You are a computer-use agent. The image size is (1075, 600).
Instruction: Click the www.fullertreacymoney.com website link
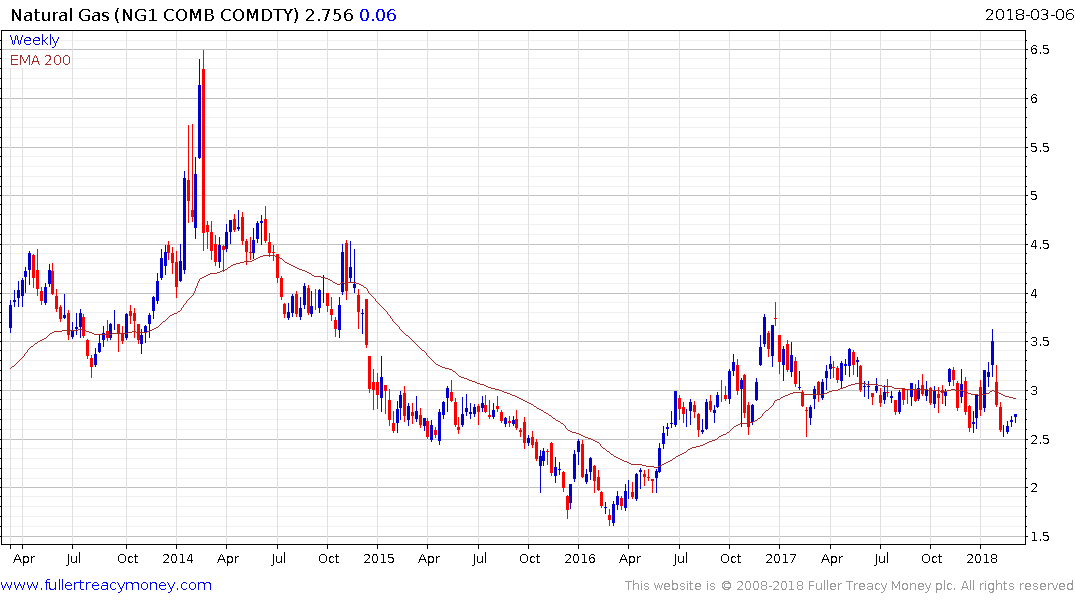pos(107,585)
